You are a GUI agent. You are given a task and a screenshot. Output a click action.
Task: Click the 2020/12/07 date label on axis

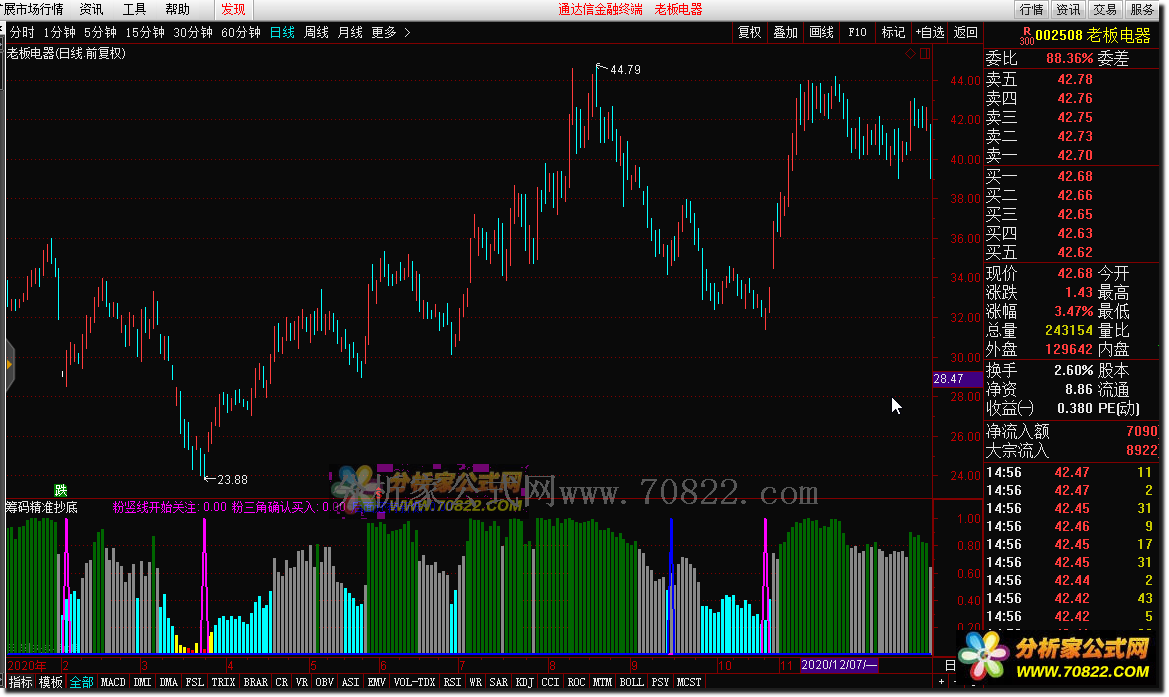click(839, 665)
